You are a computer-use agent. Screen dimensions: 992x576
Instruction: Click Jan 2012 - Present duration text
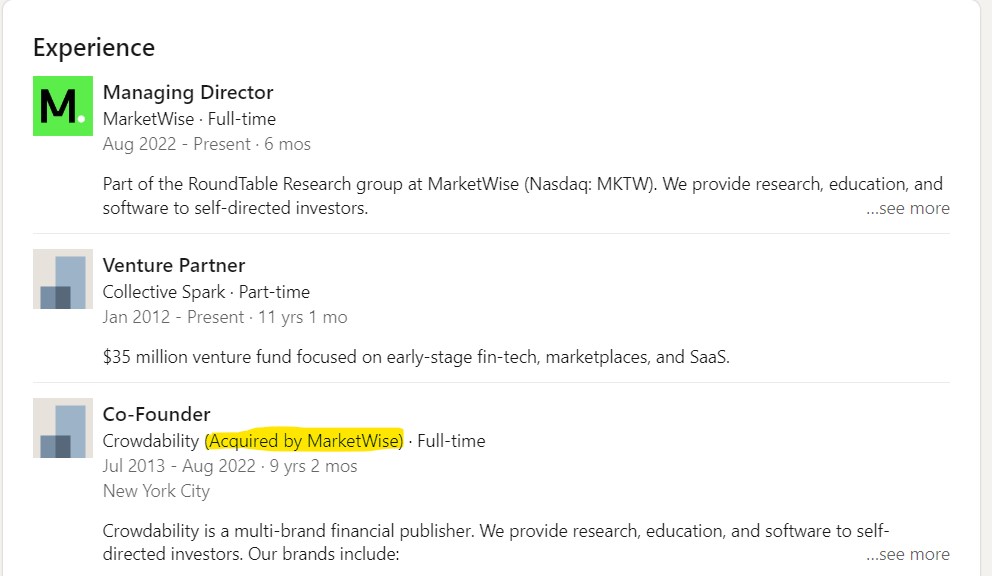225,317
